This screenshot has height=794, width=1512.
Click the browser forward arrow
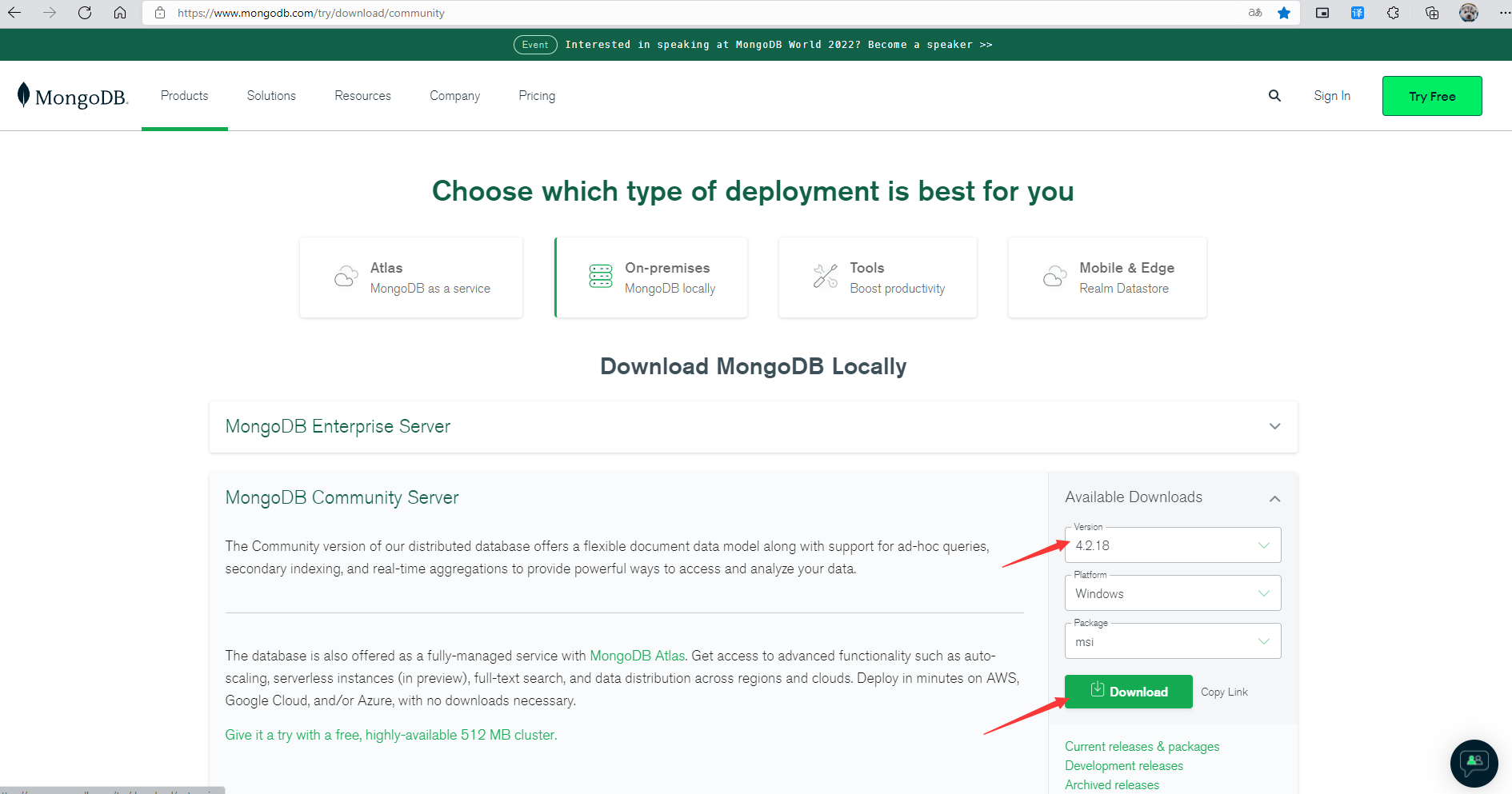click(50, 13)
